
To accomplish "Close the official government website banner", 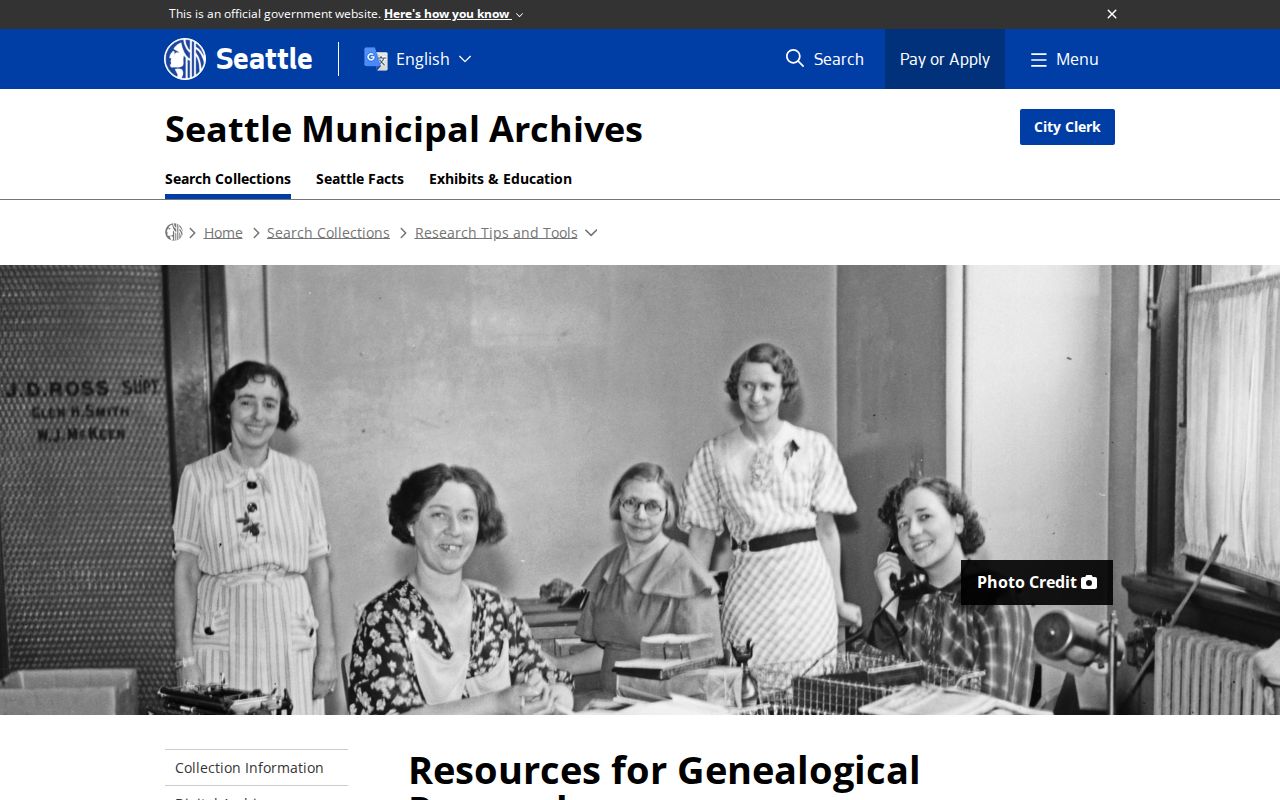I will point(1112,14).
